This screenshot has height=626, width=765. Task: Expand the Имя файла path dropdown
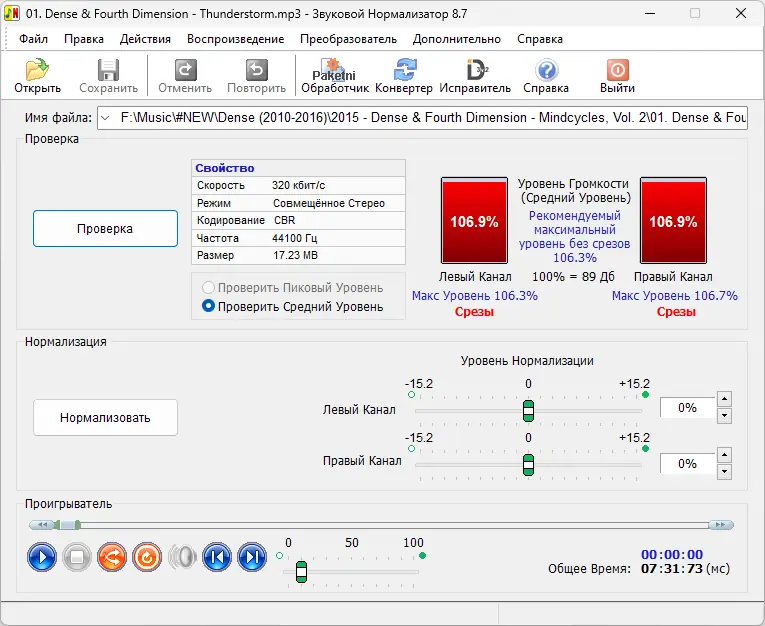(105, 118)
